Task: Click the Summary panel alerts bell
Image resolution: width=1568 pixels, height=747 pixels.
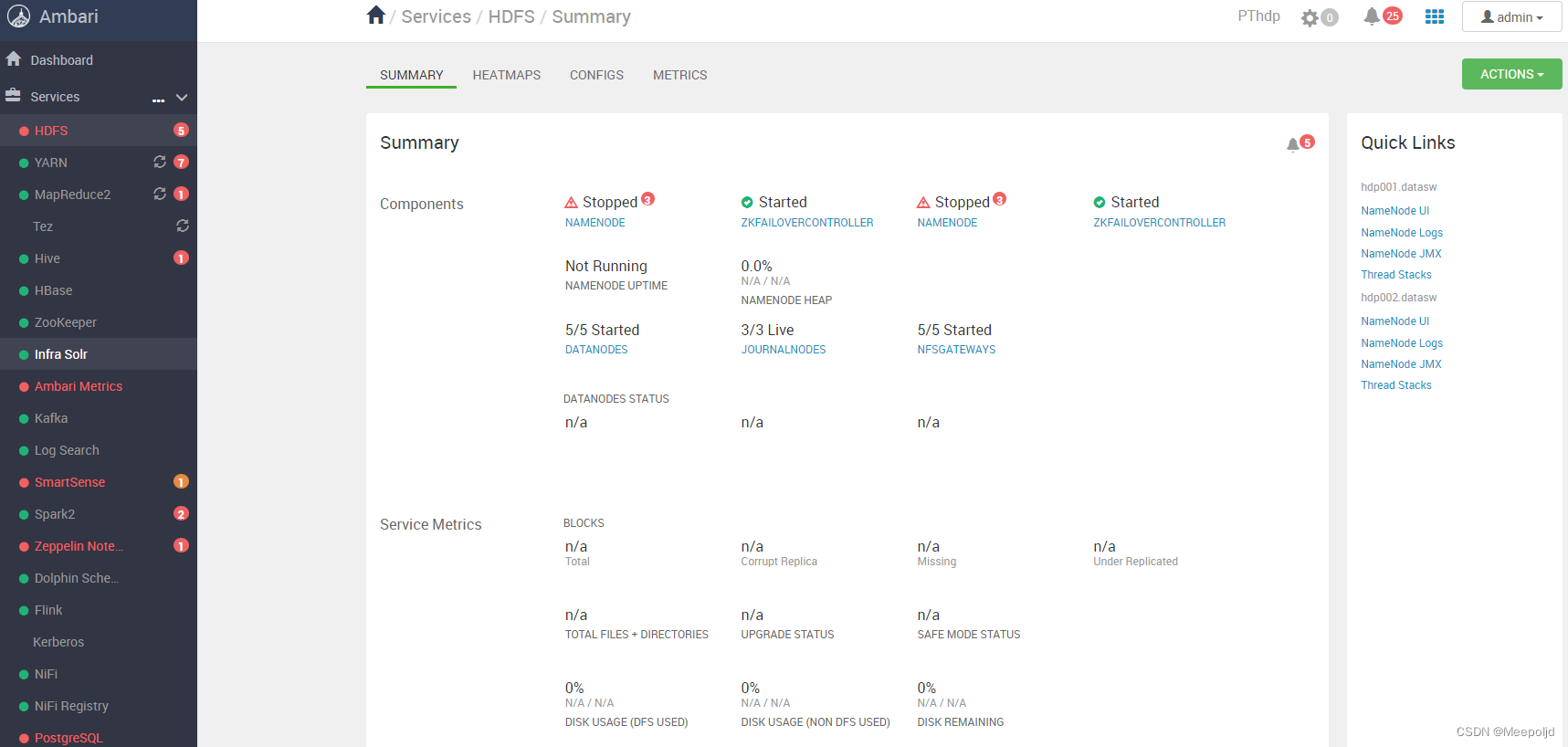Action: click(x=1293, y=144)
